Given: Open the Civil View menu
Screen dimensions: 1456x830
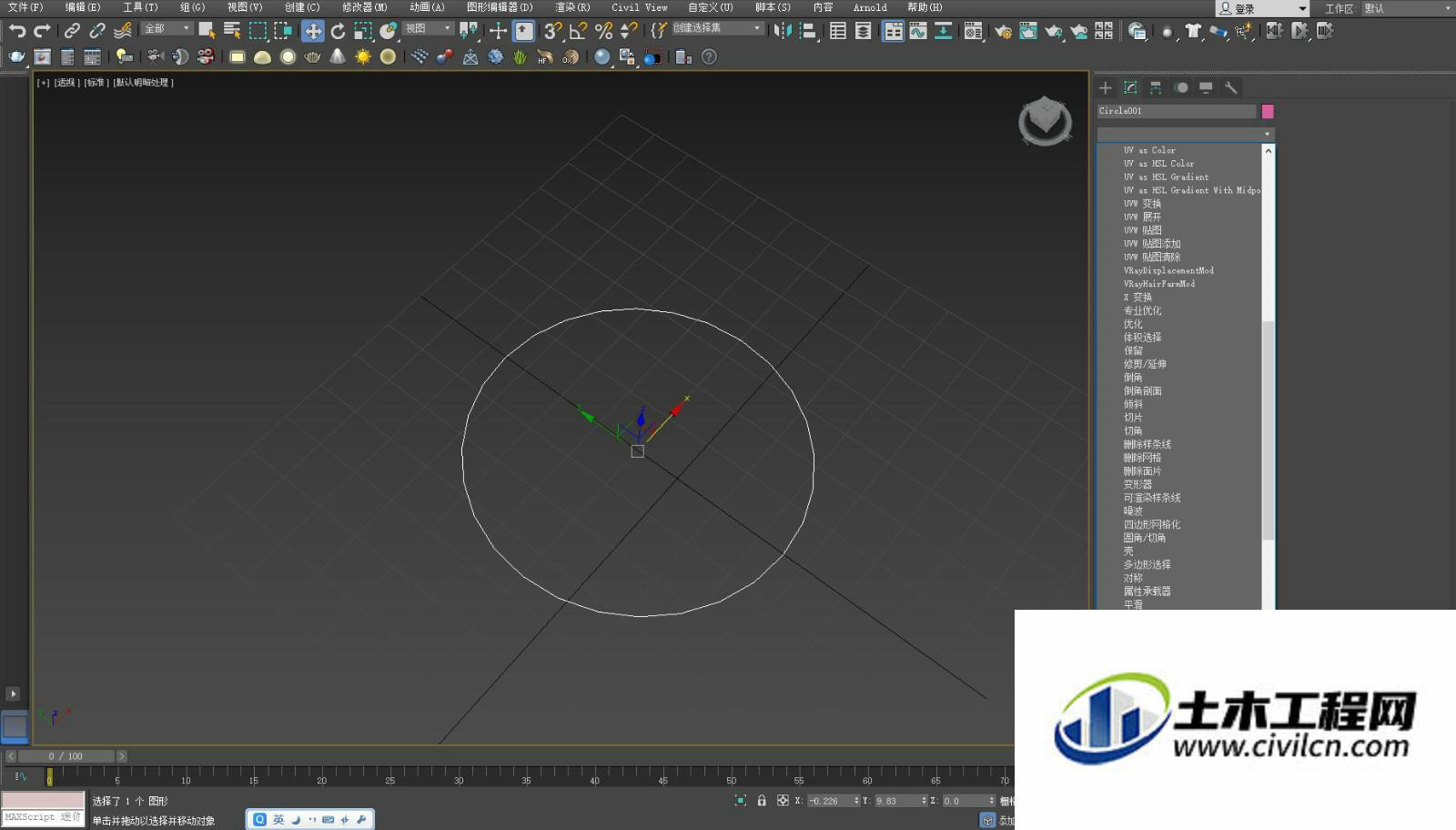Looking at the screenshot, I should (x=640, y=7).
